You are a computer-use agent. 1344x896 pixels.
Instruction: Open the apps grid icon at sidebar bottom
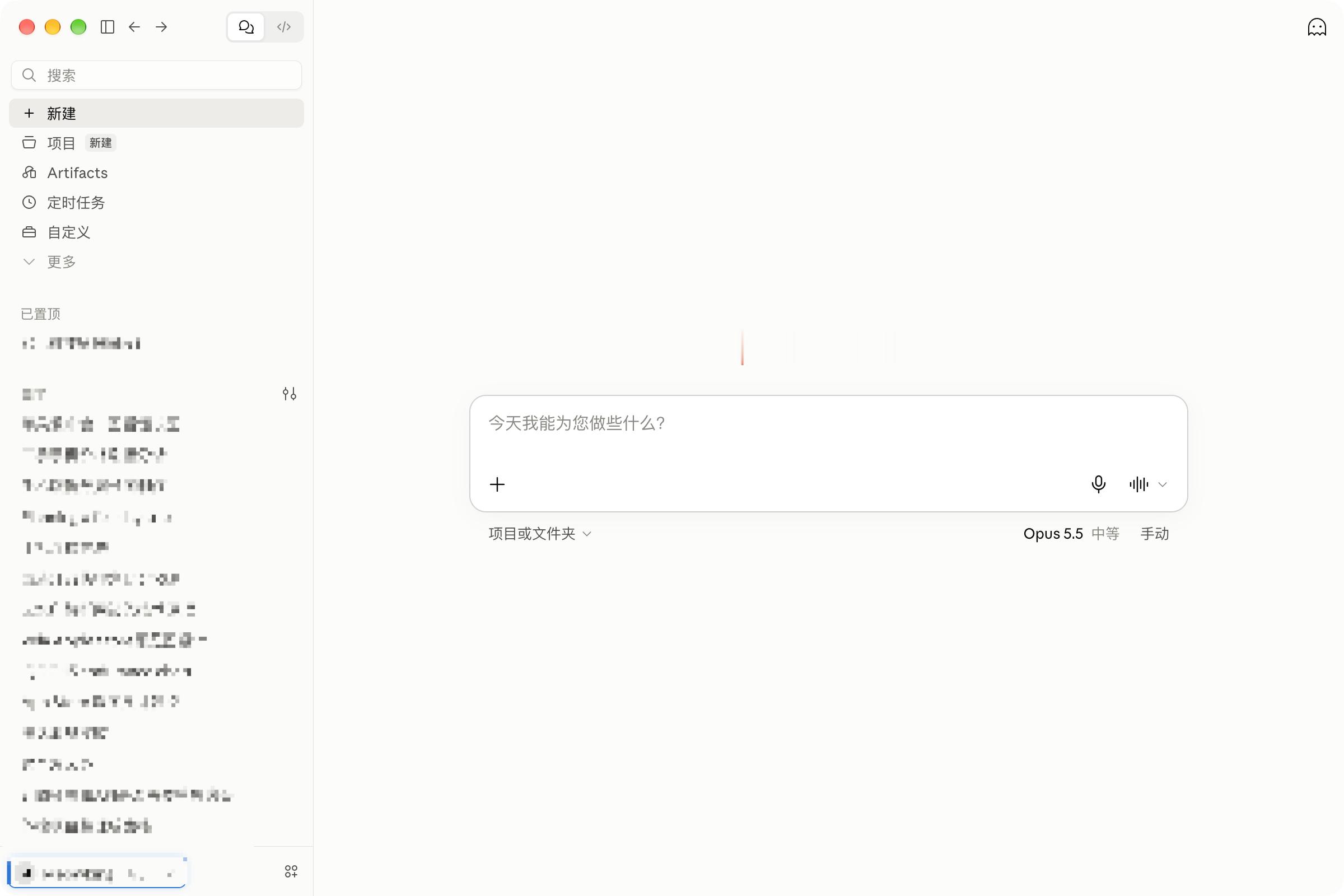[x=291, y=871]
